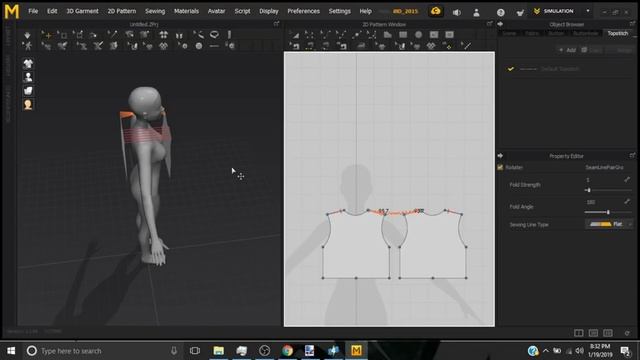The image size is (640, 360).
Task: Collapse the Object Browser panel arrow
Action: tap(500, 24)
